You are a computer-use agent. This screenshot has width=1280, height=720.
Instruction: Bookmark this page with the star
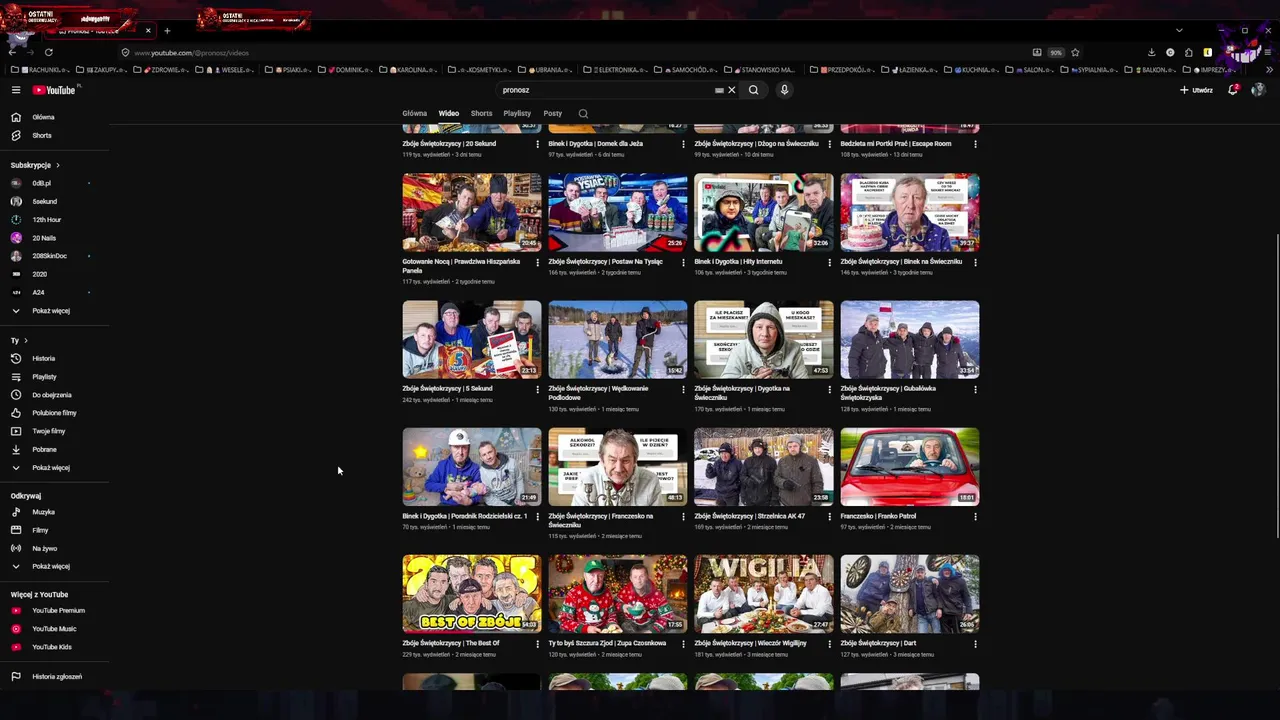click(1075, 52)
